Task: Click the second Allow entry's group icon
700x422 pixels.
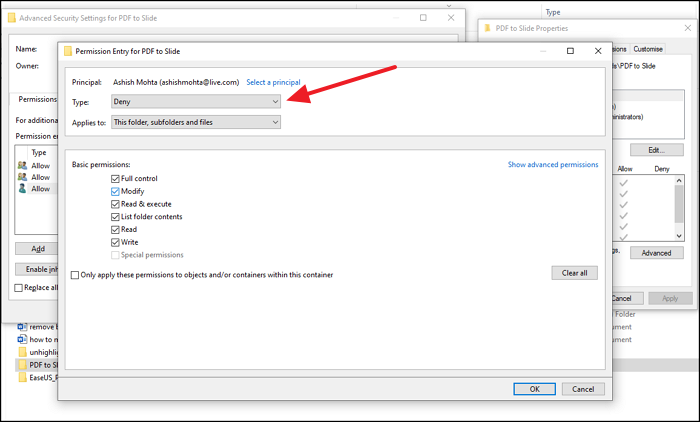Action: pos(22,177)
